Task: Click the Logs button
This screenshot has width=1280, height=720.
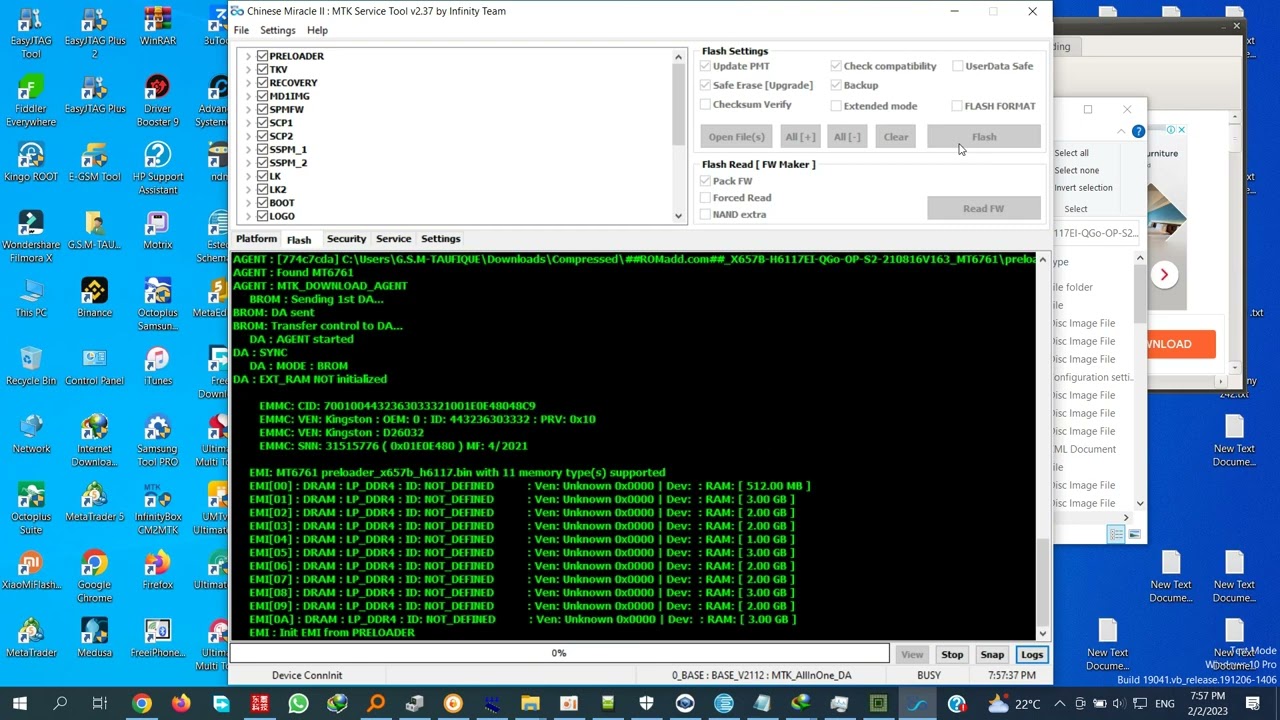Action: [1031, 655]
